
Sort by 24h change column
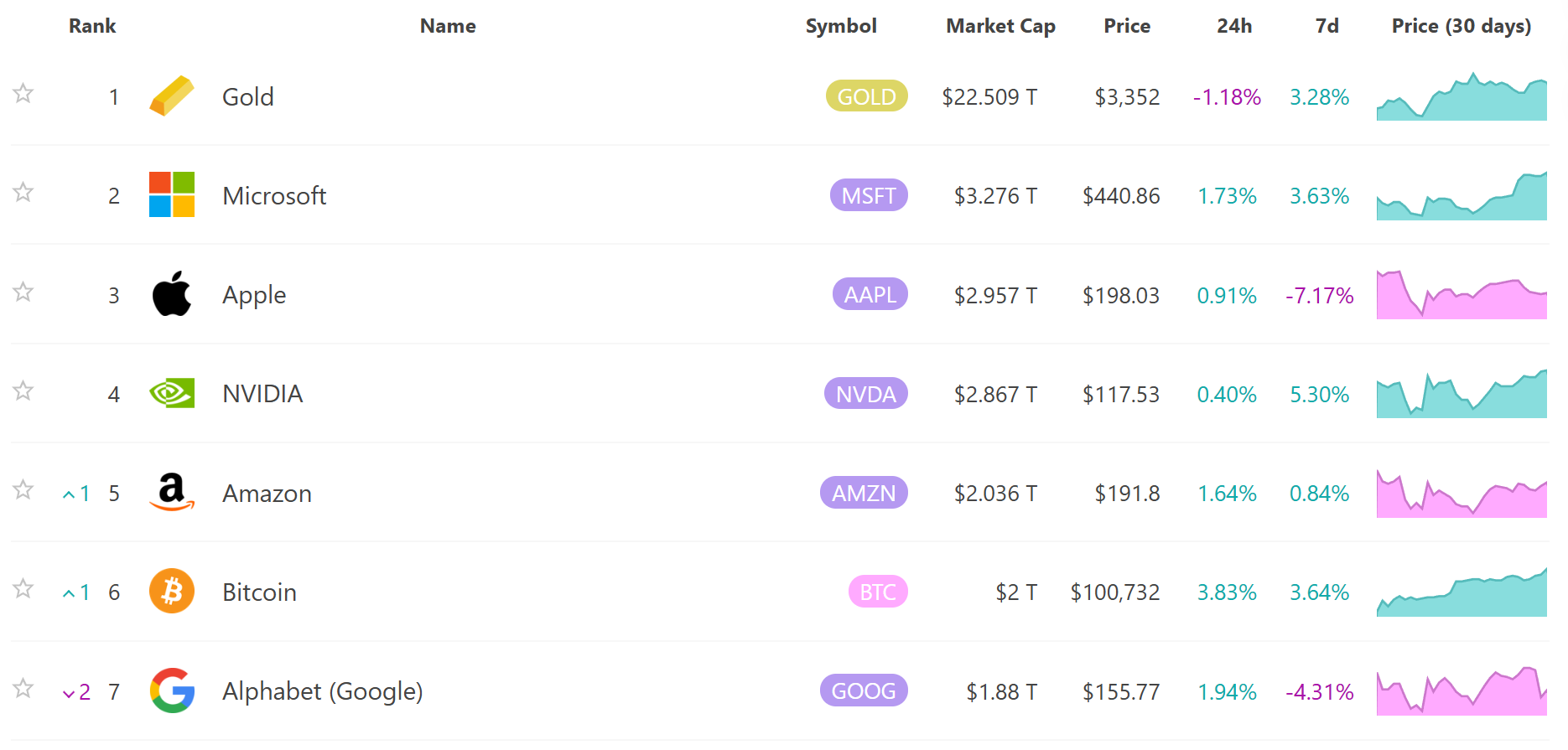pyautogui.click(x=1234, y=26)
